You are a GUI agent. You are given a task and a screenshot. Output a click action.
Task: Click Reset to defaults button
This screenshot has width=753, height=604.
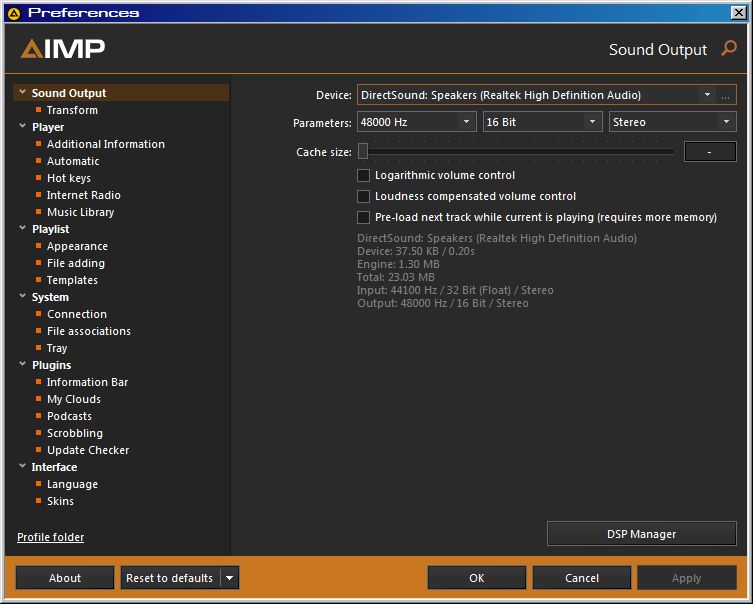(x=170, y=578)
